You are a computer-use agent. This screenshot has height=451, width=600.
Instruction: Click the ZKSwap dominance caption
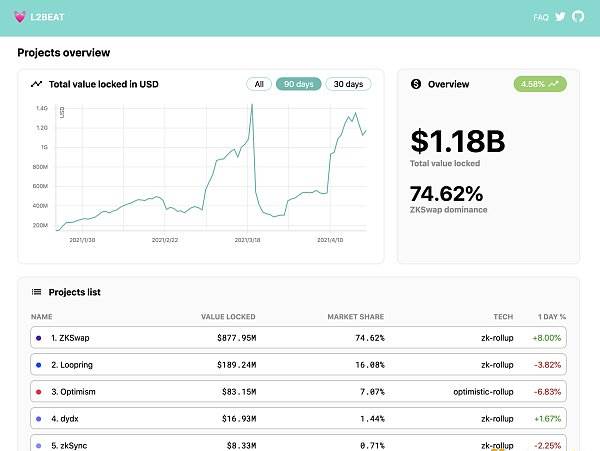(x=448, y=210)
